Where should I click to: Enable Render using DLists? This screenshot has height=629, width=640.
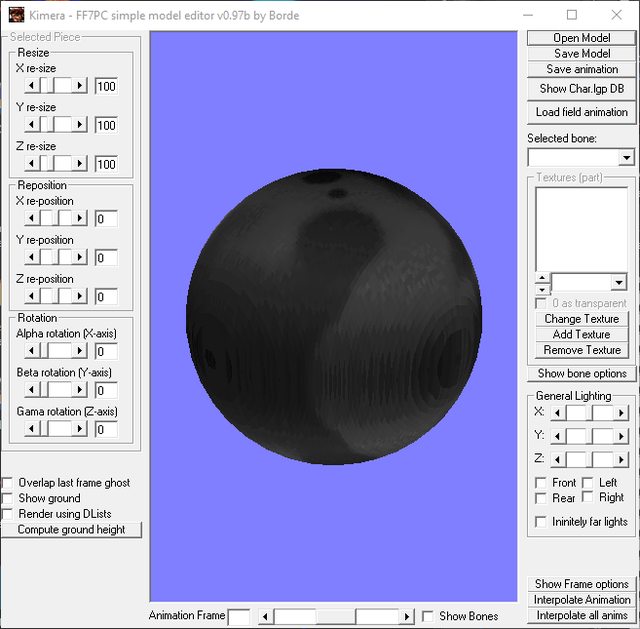[7, 514]
